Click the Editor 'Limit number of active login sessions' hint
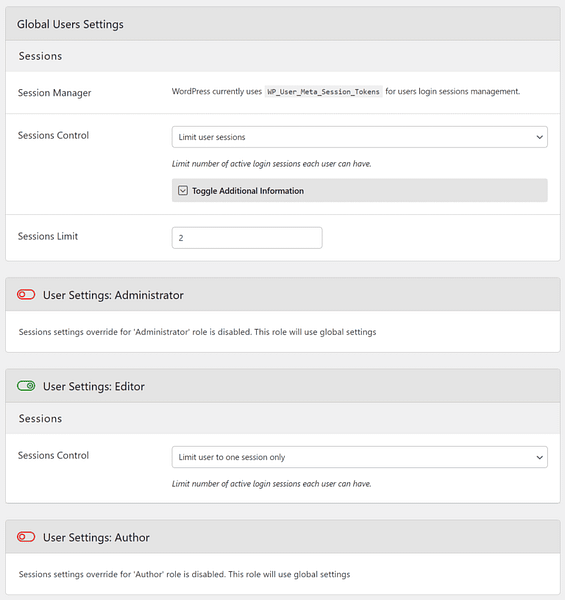565x600 pixels. point(272,484)
